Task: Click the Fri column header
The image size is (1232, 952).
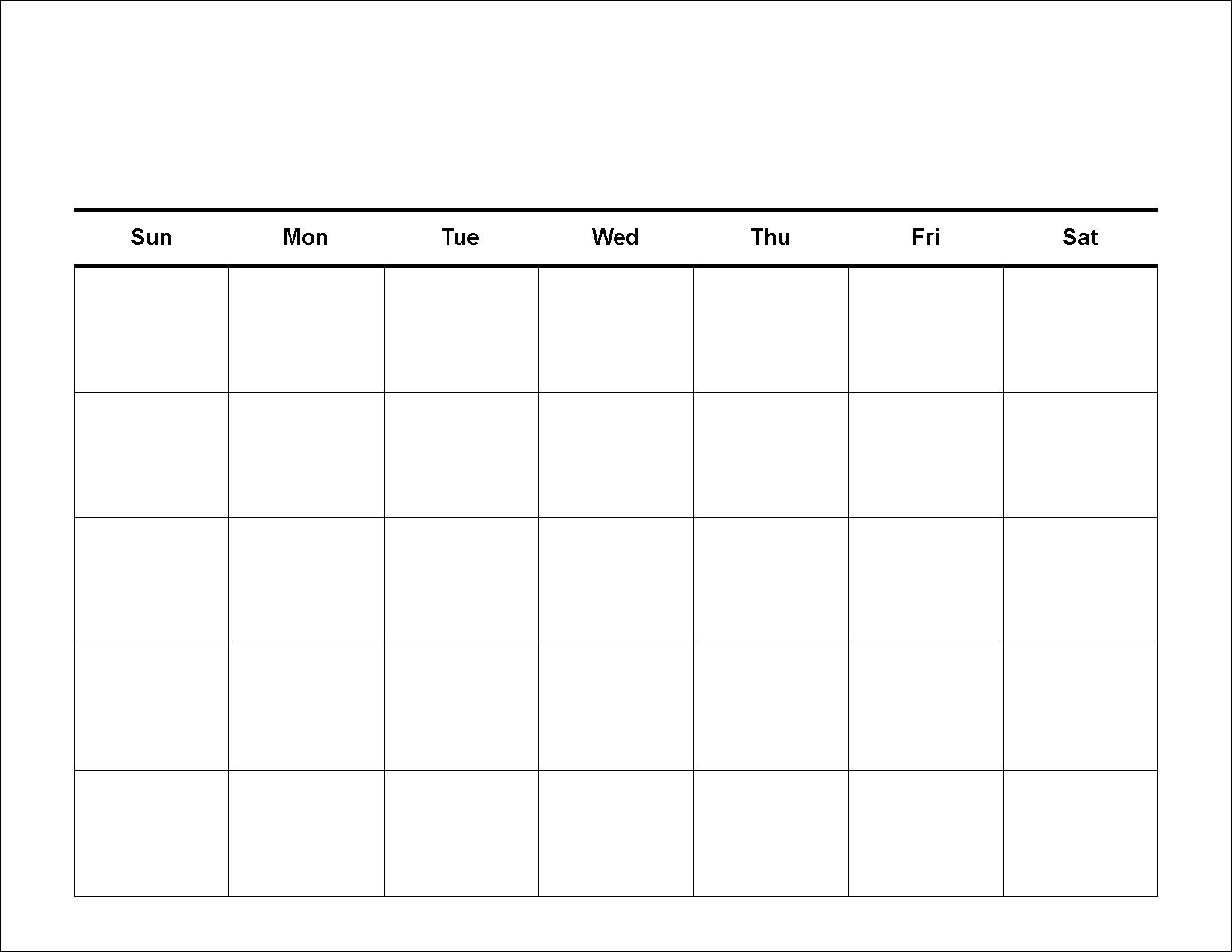Action: (x=925, y=237)
